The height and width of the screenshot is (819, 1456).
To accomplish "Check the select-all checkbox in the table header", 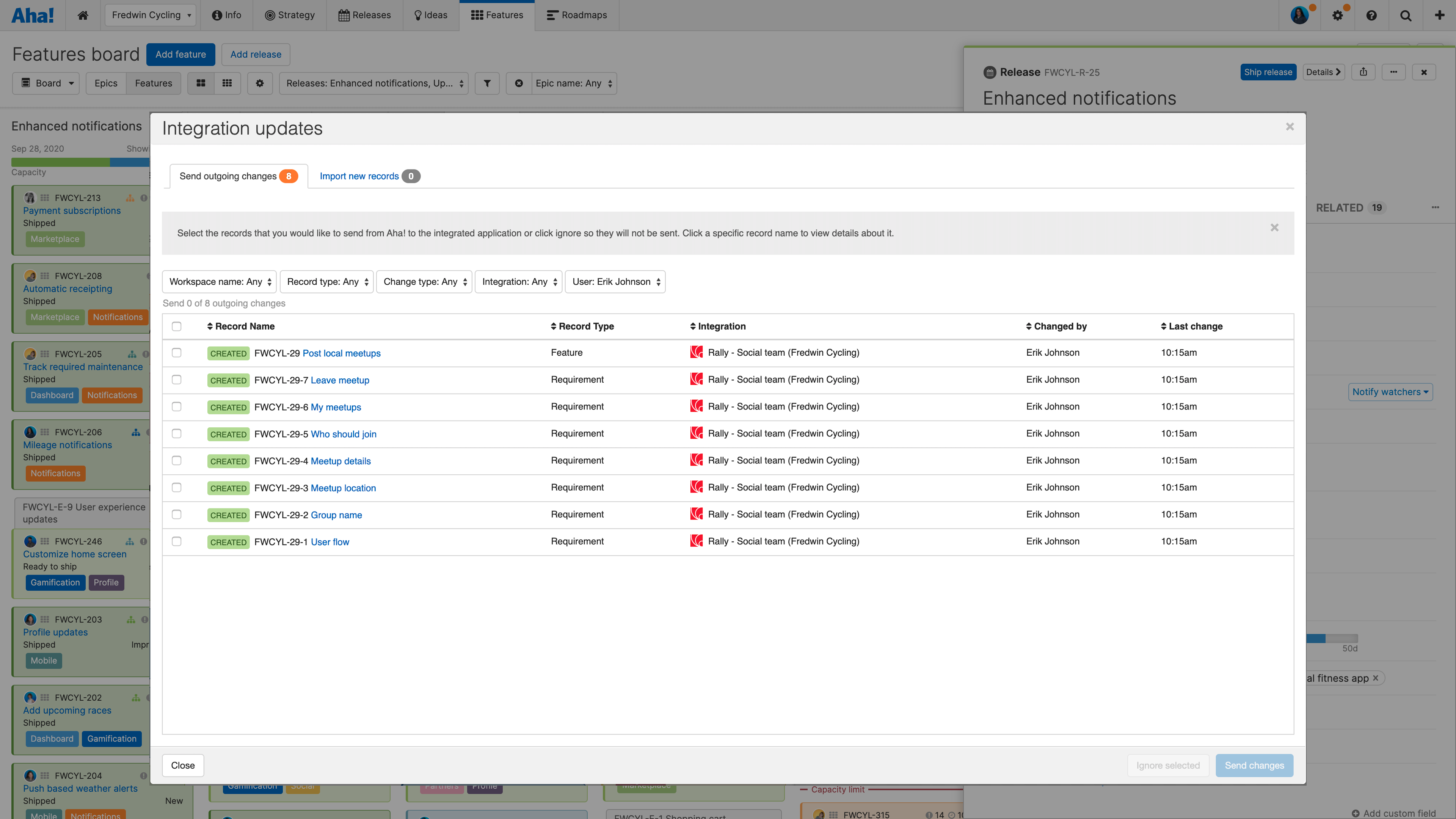I will (177, 326).
